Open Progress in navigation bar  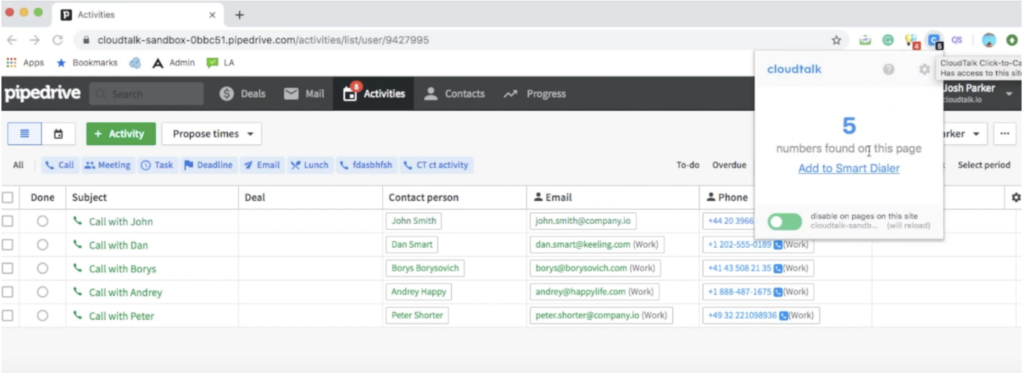534,93
